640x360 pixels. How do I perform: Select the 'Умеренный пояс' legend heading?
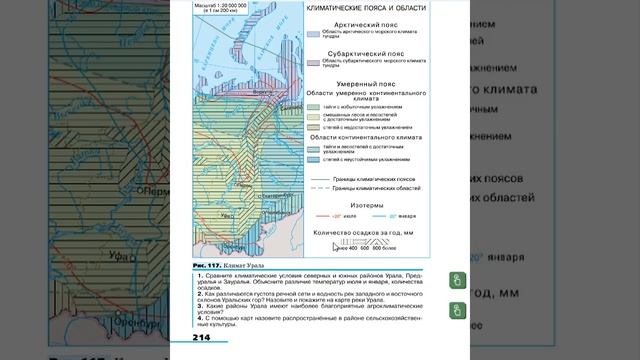click(x=366, y=84)
